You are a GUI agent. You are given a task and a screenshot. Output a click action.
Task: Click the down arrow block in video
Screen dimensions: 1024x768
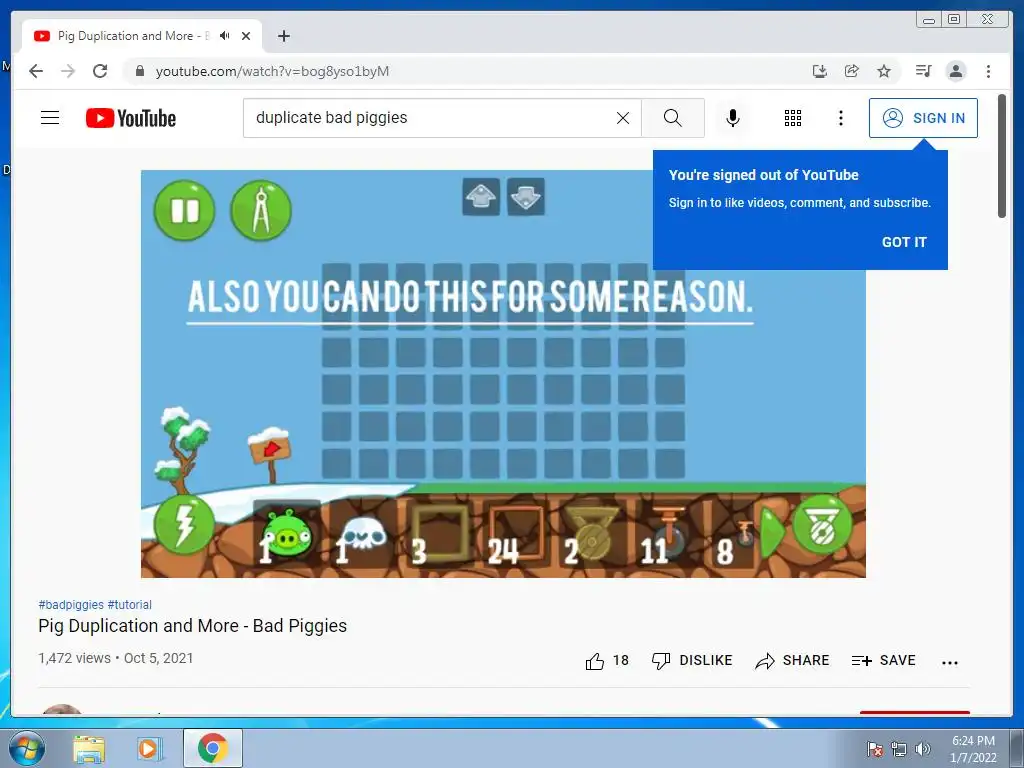(526, 197)
